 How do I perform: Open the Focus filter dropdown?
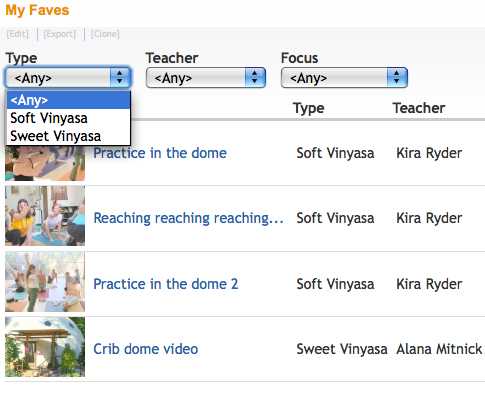pos(344,78)
